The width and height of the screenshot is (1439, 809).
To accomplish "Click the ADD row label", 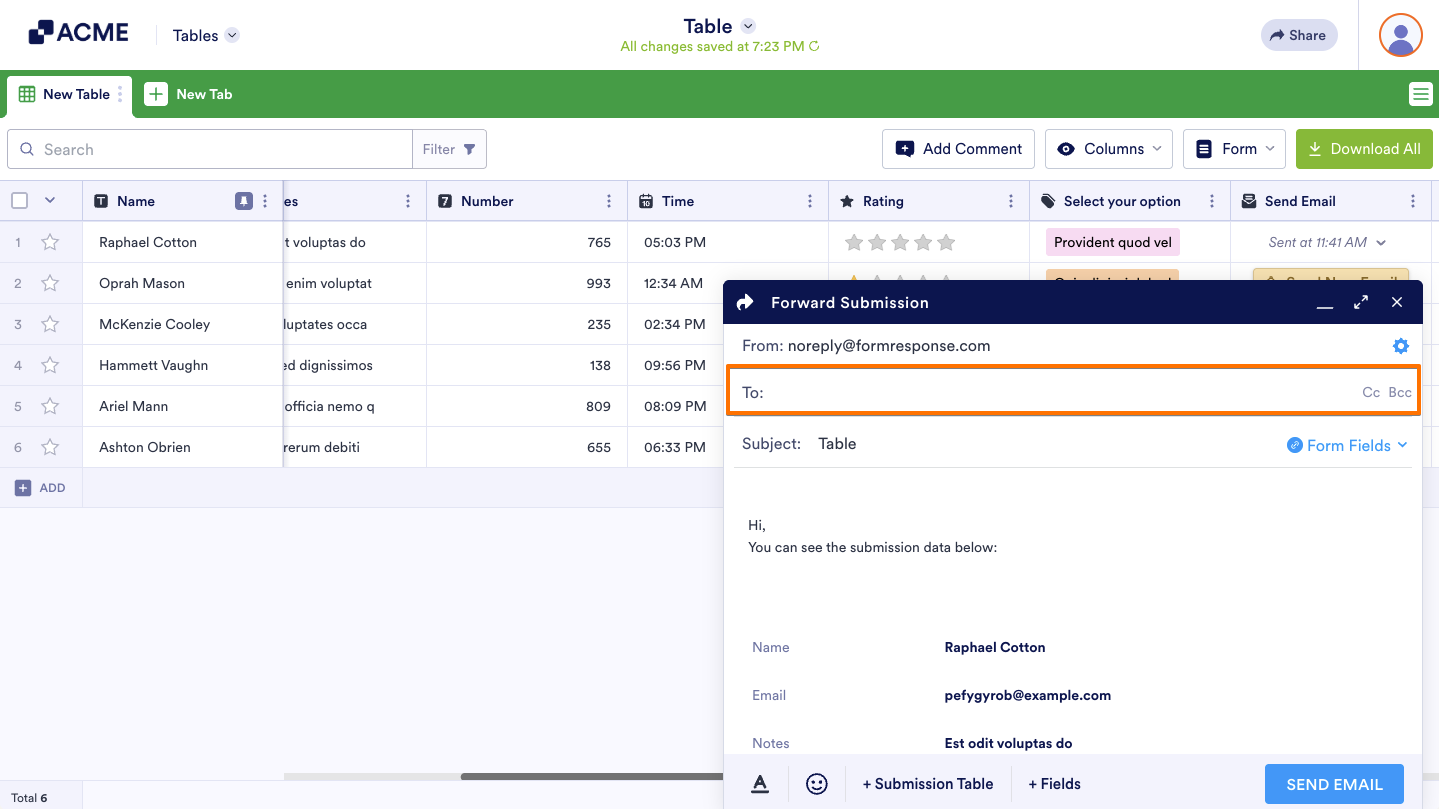I will click(52, 488).
